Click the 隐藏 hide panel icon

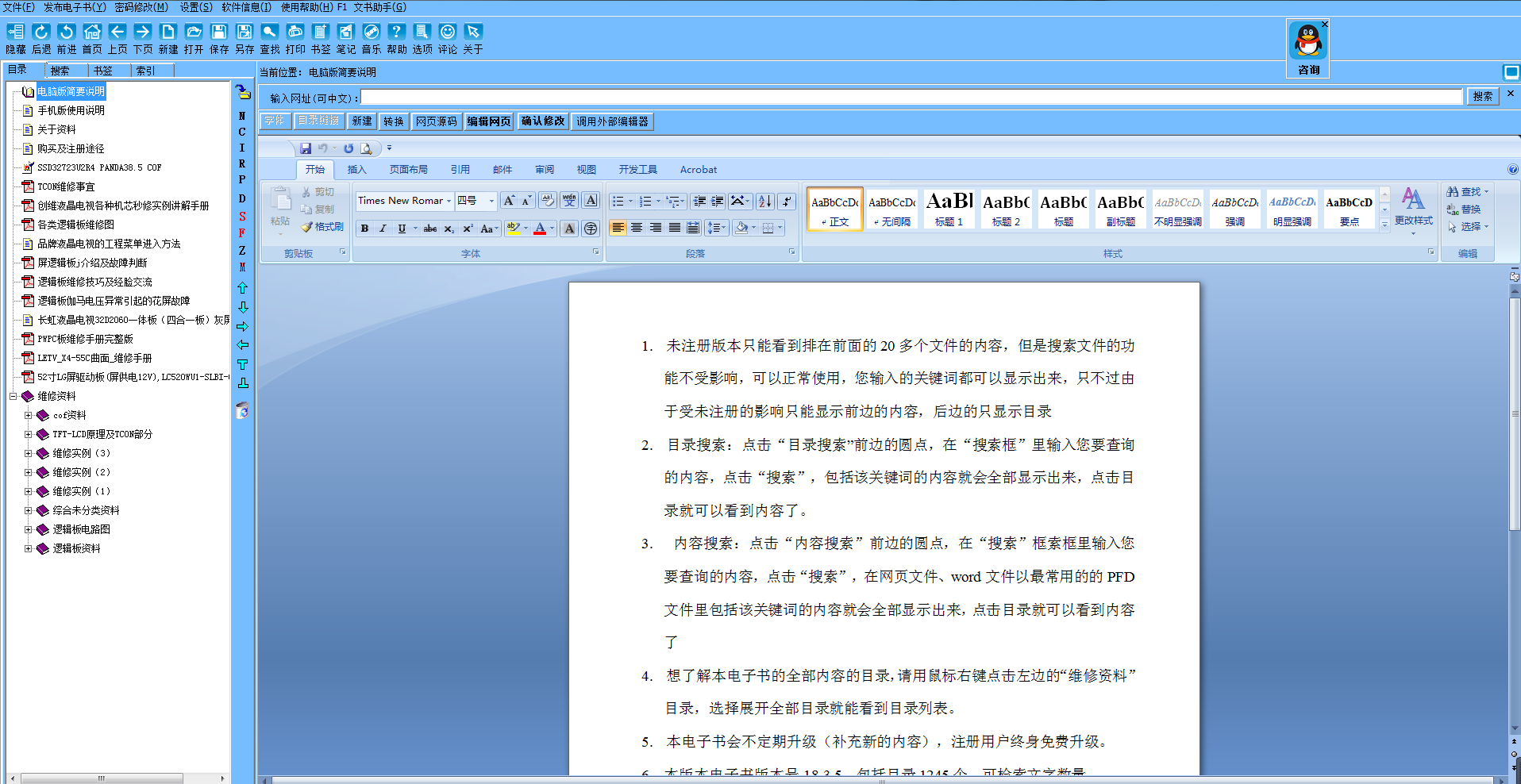(x=15, y=32)
